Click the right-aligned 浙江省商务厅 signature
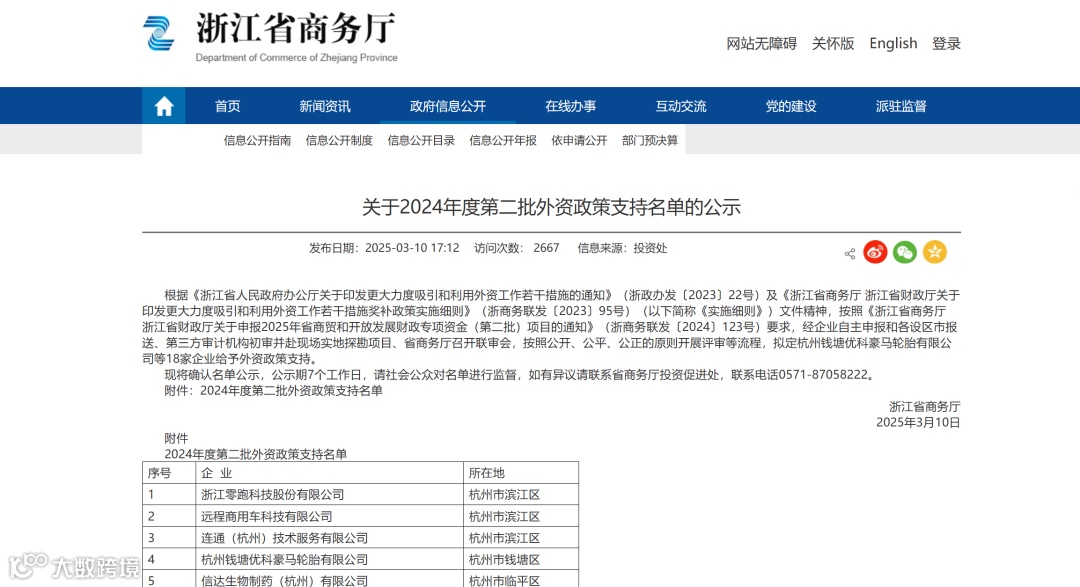 [924, 406]
